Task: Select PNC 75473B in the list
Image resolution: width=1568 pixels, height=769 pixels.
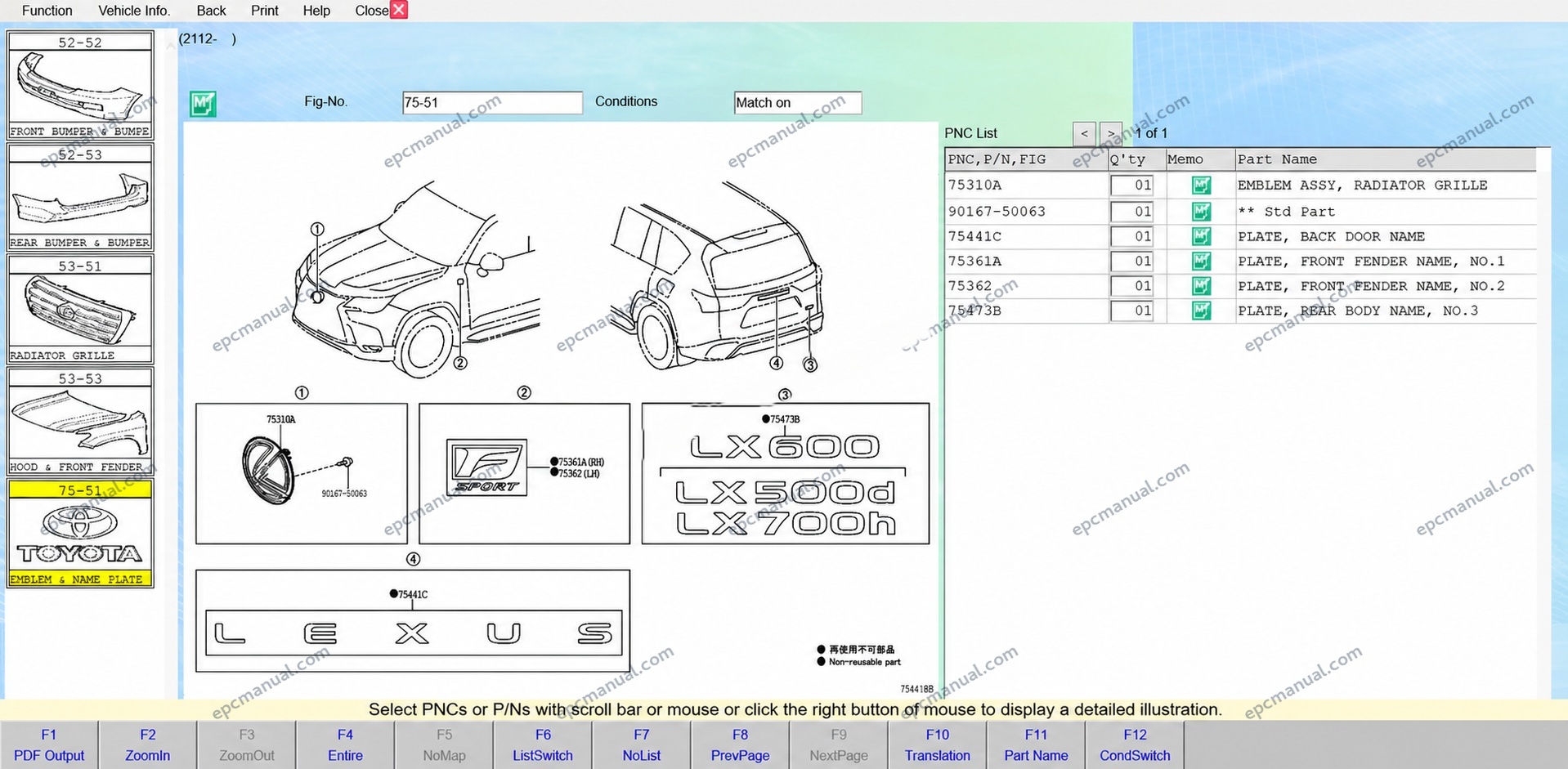Action: [974, 311]
